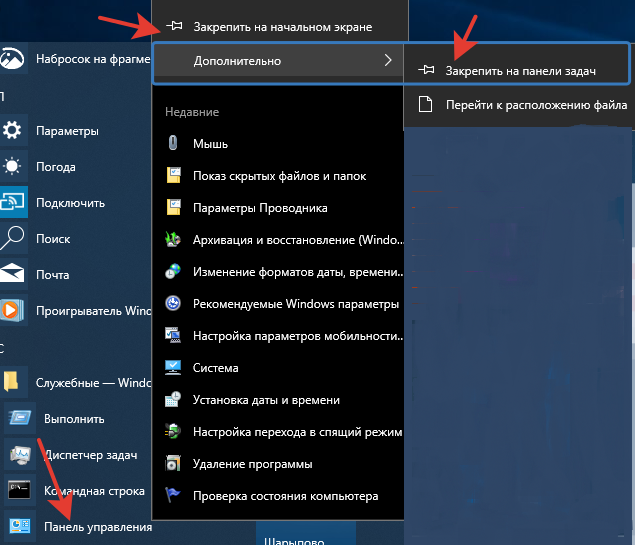The height and width of the screenshot is (545, 635).
Task: Launch Набросок на фрагменте app label
Action: click(93, 59)
